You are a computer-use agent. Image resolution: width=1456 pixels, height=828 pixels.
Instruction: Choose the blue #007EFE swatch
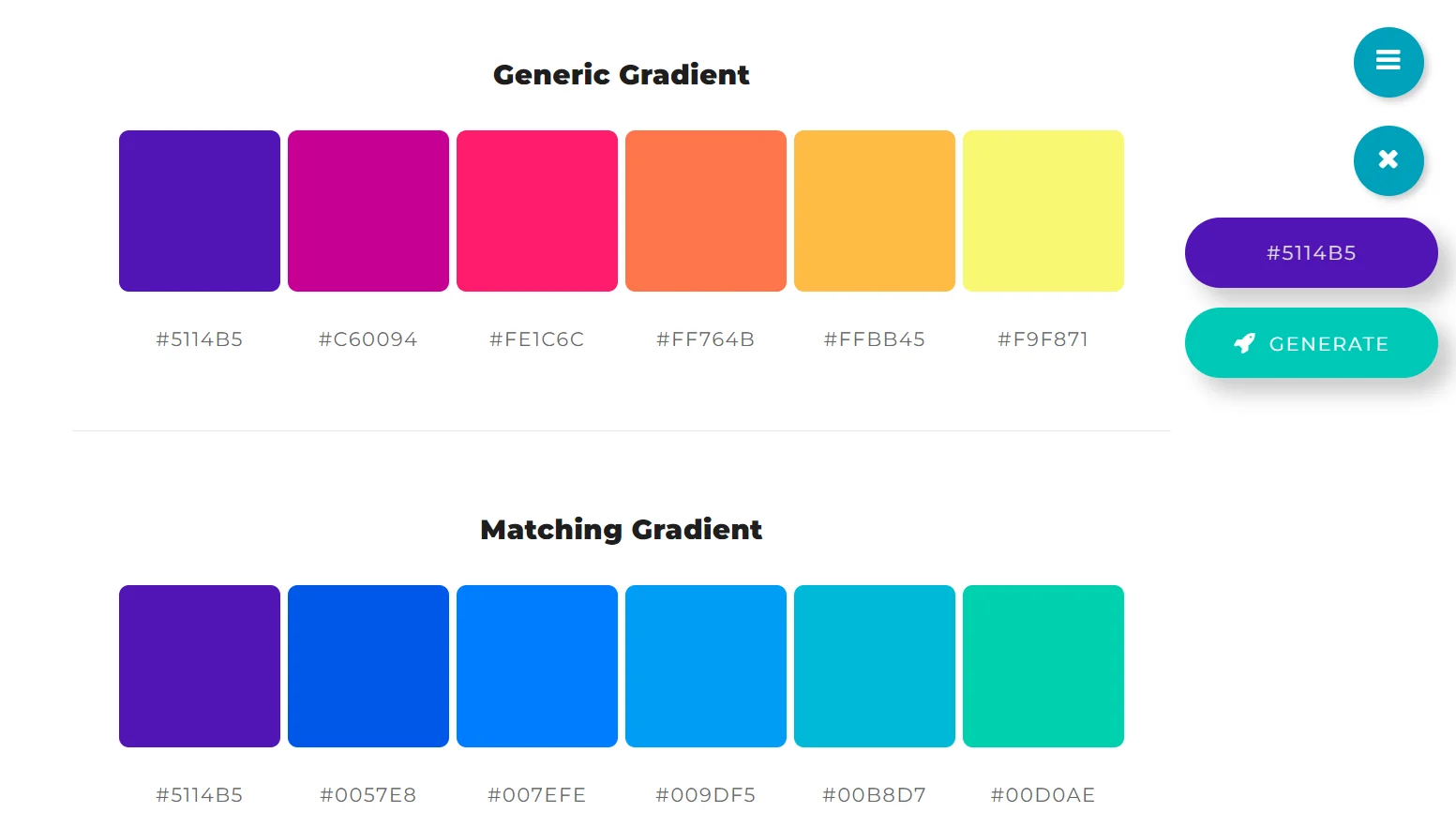click(x=537, y=666)
